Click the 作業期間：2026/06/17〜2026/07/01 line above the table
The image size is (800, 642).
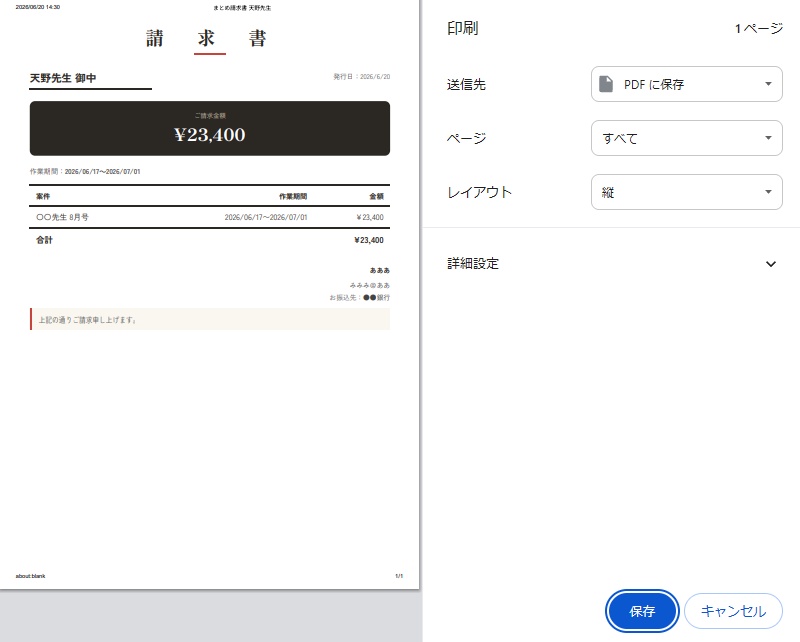[x=85, y=171]
